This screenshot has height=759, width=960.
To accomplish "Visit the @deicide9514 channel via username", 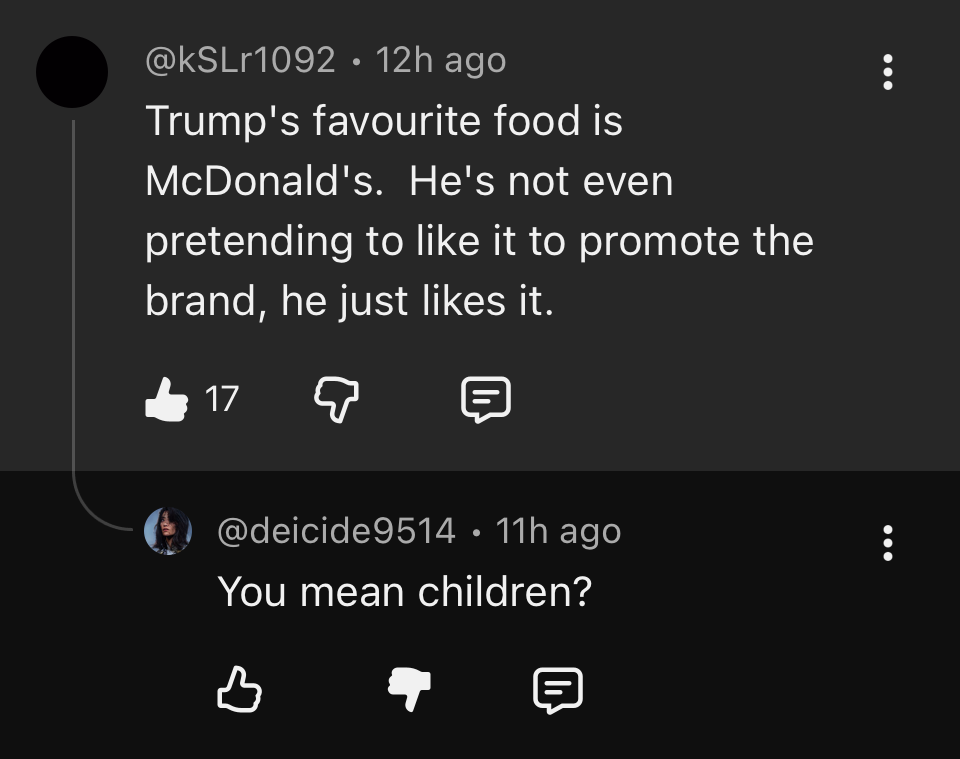I will tap(337, 531).
